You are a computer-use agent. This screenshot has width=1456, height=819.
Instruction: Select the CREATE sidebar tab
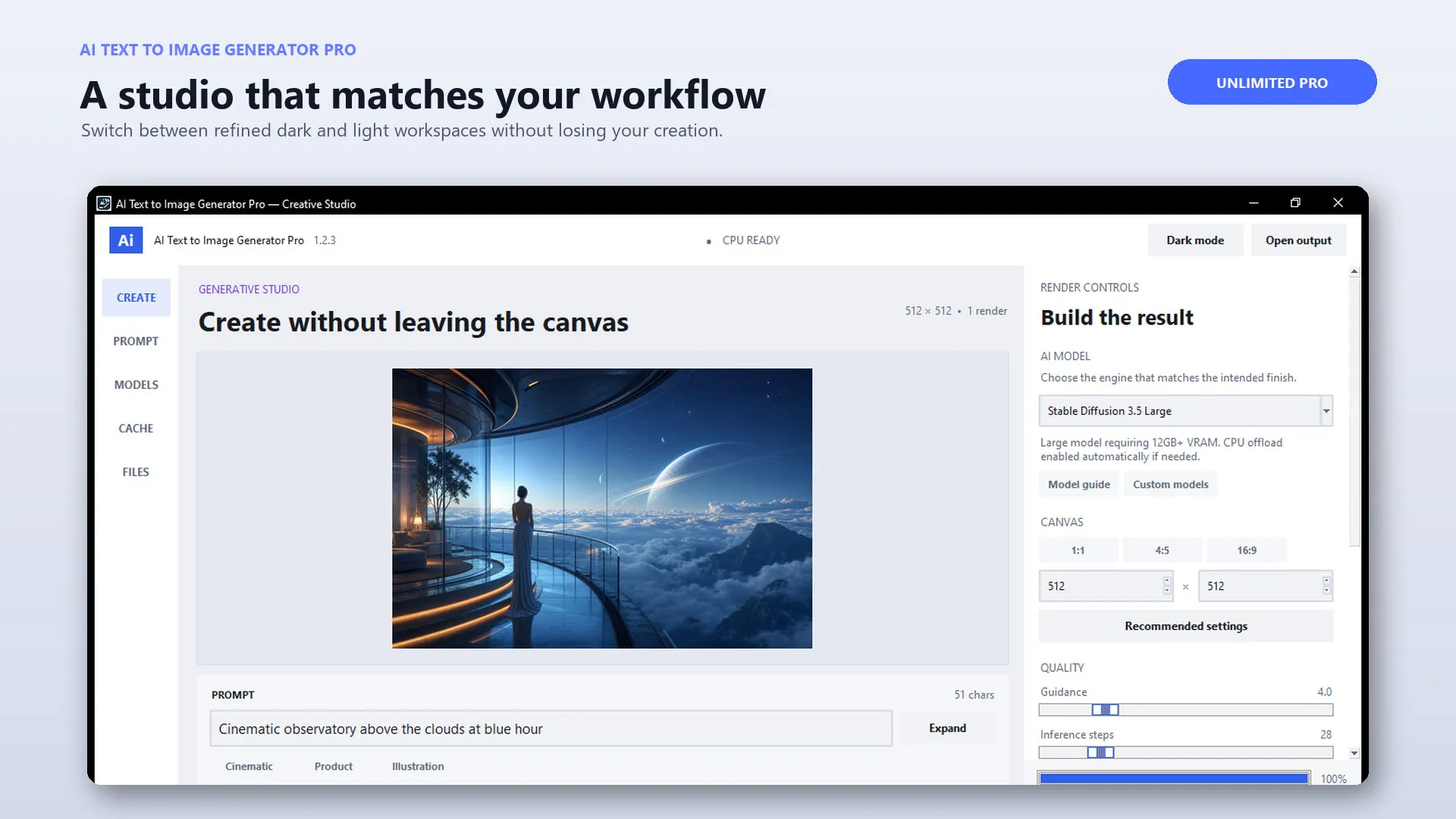[136, 298]
